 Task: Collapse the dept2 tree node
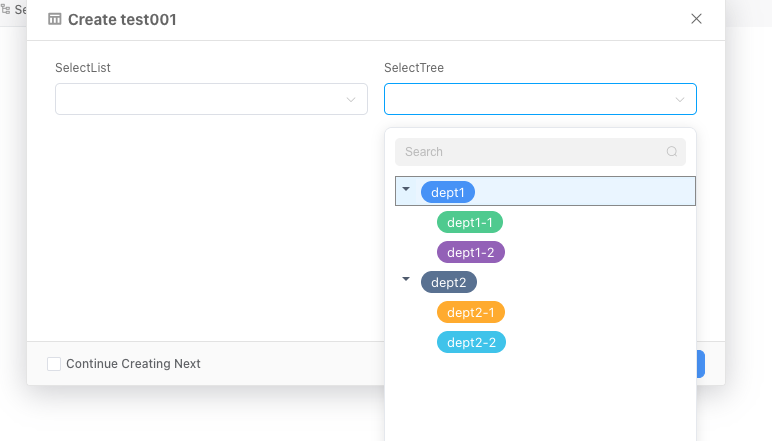(x=406, y=279)
